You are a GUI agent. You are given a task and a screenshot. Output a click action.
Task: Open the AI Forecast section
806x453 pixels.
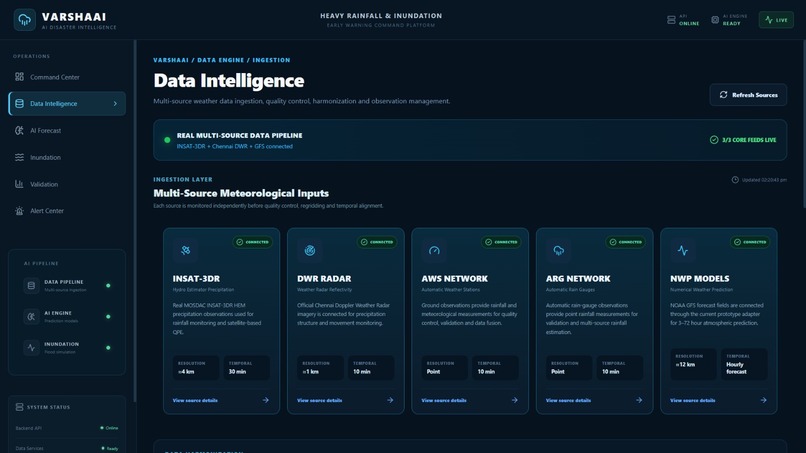(67, 131)
